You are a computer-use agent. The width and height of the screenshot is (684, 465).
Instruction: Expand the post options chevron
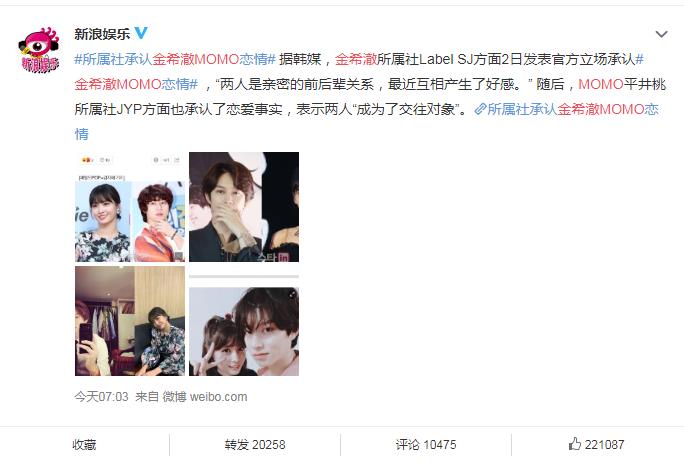click(x=661, y=34)
